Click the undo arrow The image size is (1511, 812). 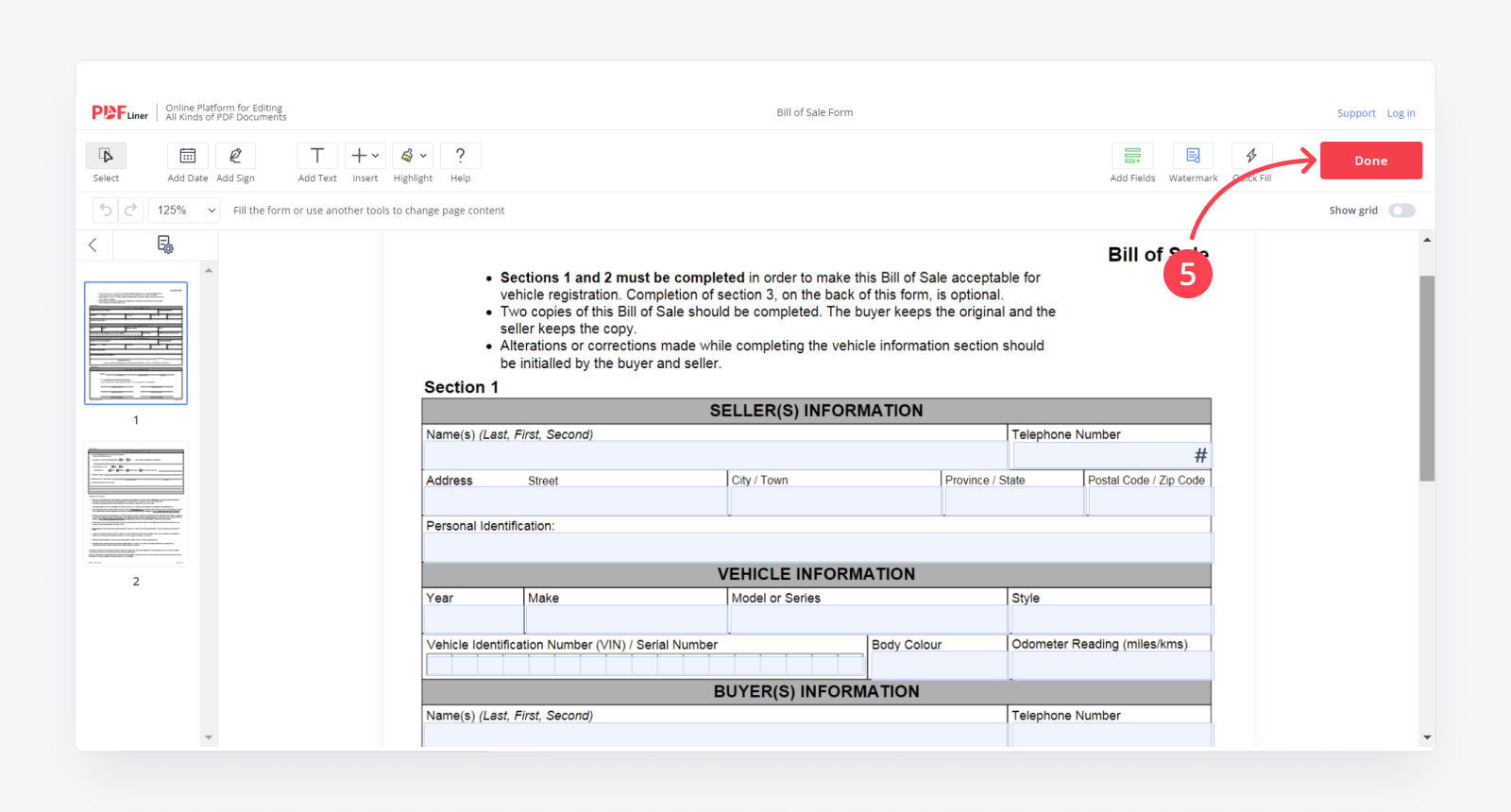(x=106, y=211)
